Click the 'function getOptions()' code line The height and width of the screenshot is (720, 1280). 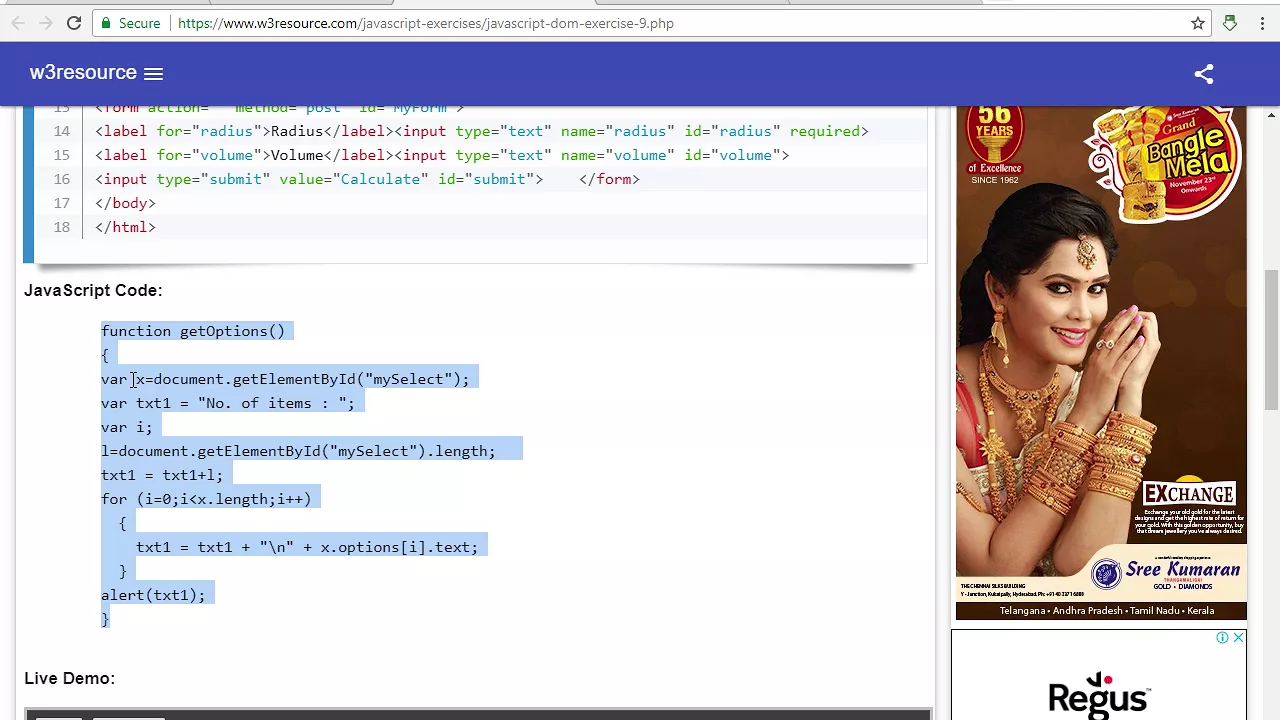[193, 331]
